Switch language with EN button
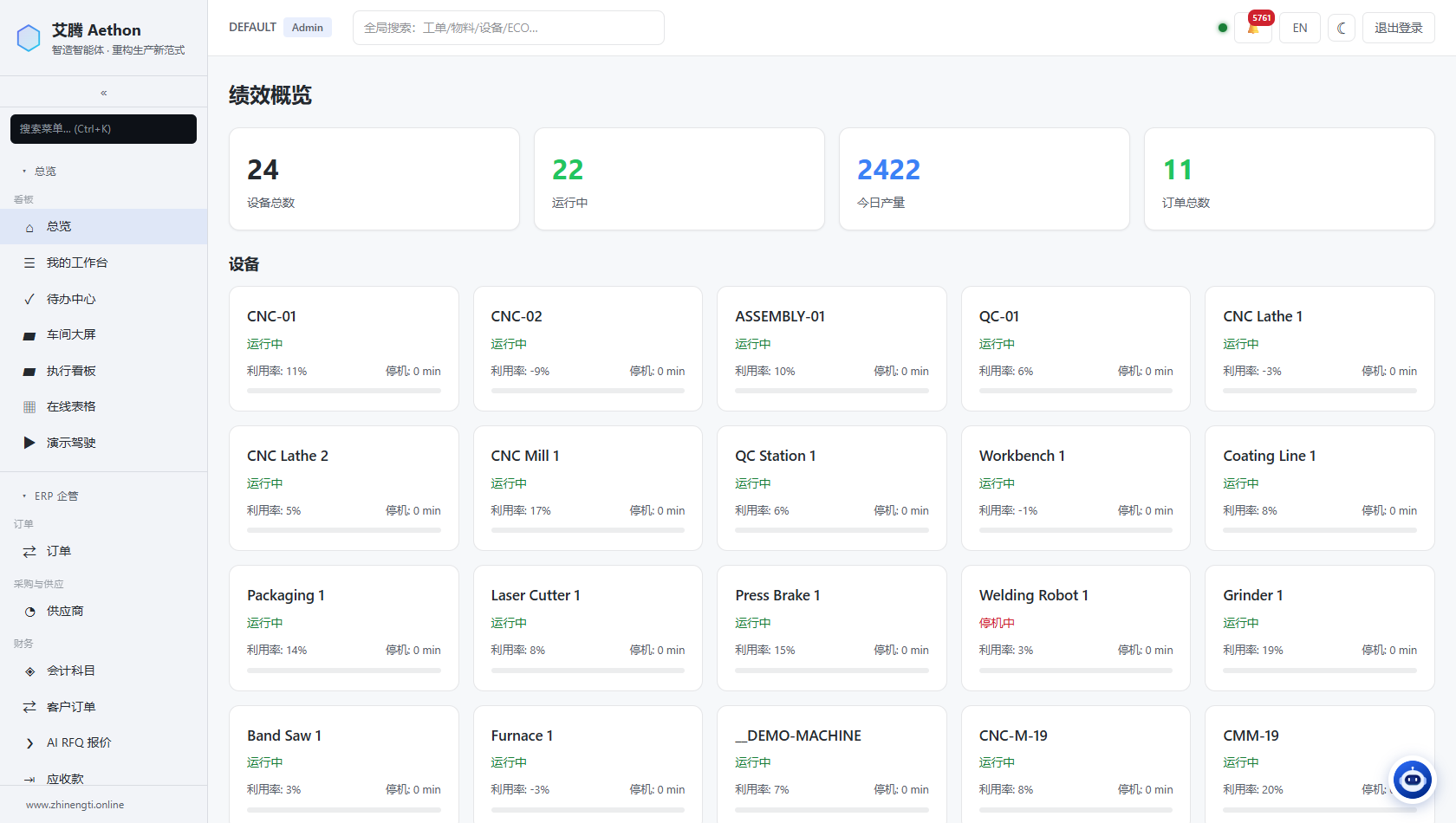 1300,28
